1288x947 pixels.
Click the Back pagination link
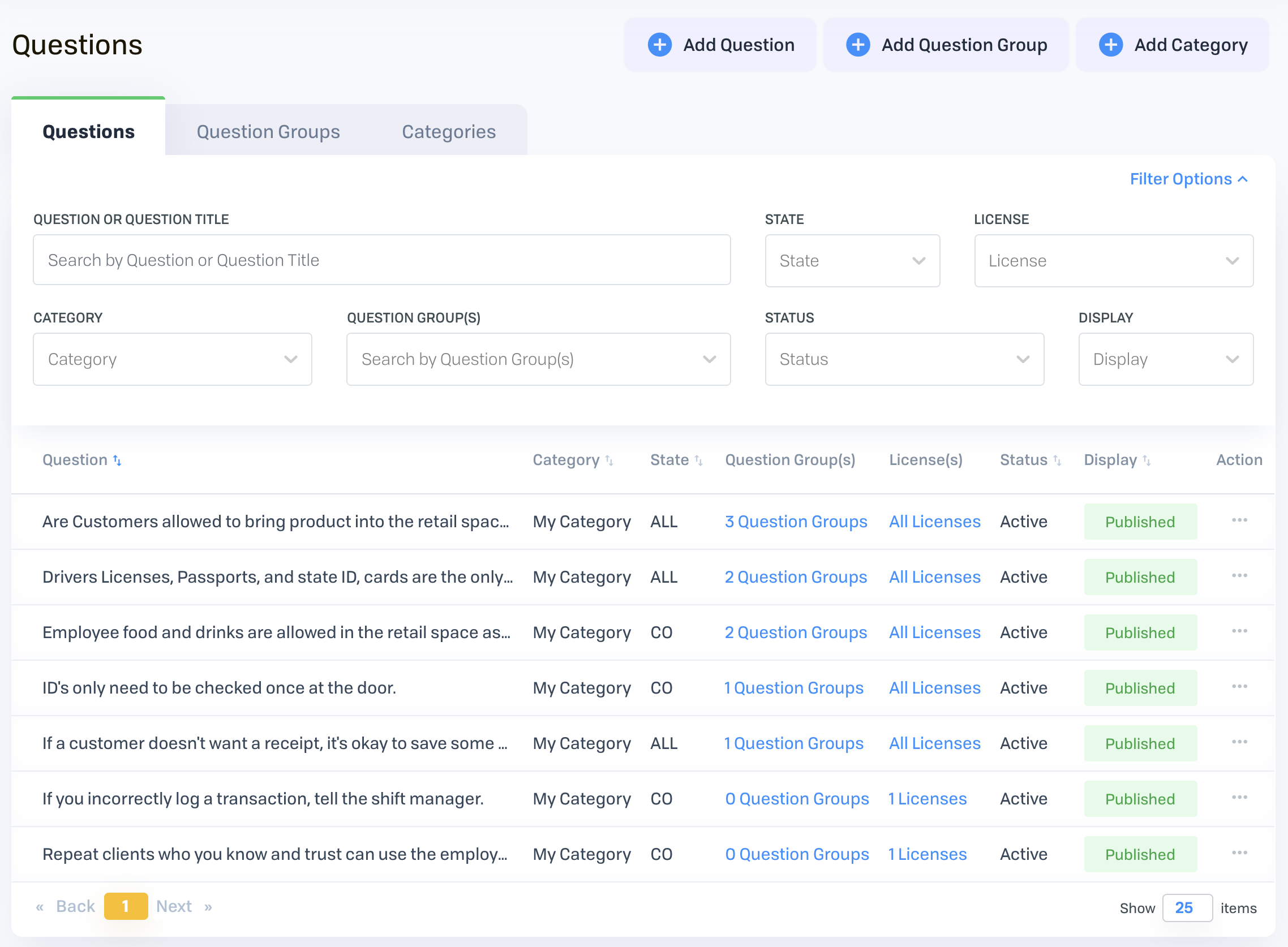coord(75,907)
